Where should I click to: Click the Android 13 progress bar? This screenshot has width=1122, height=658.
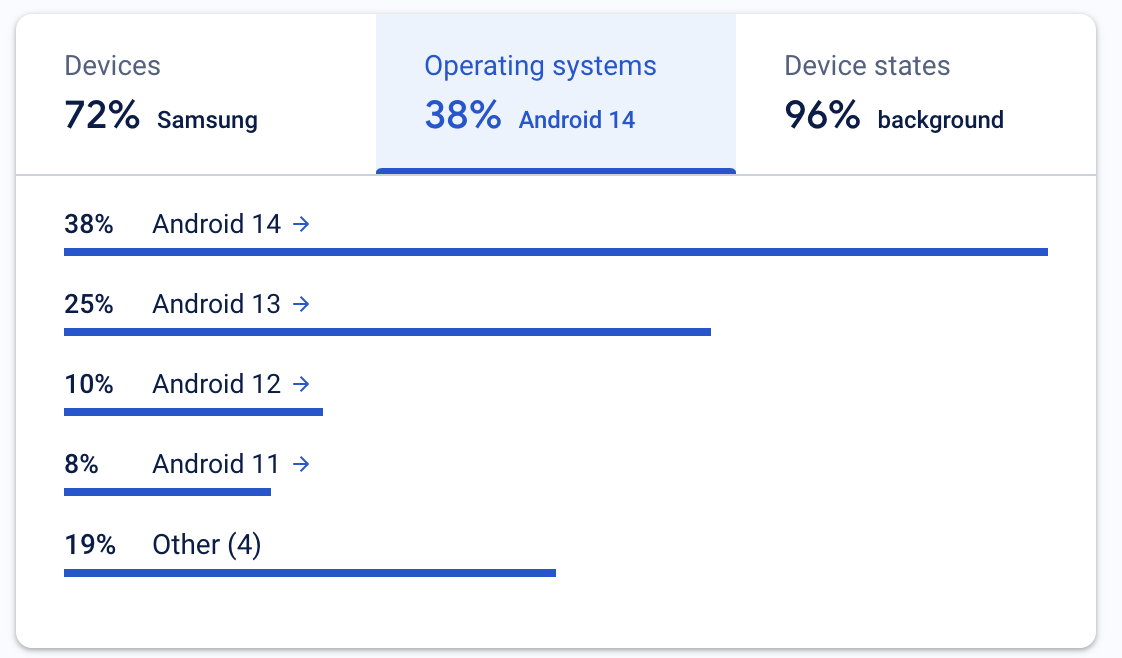[x=387, y=331]
